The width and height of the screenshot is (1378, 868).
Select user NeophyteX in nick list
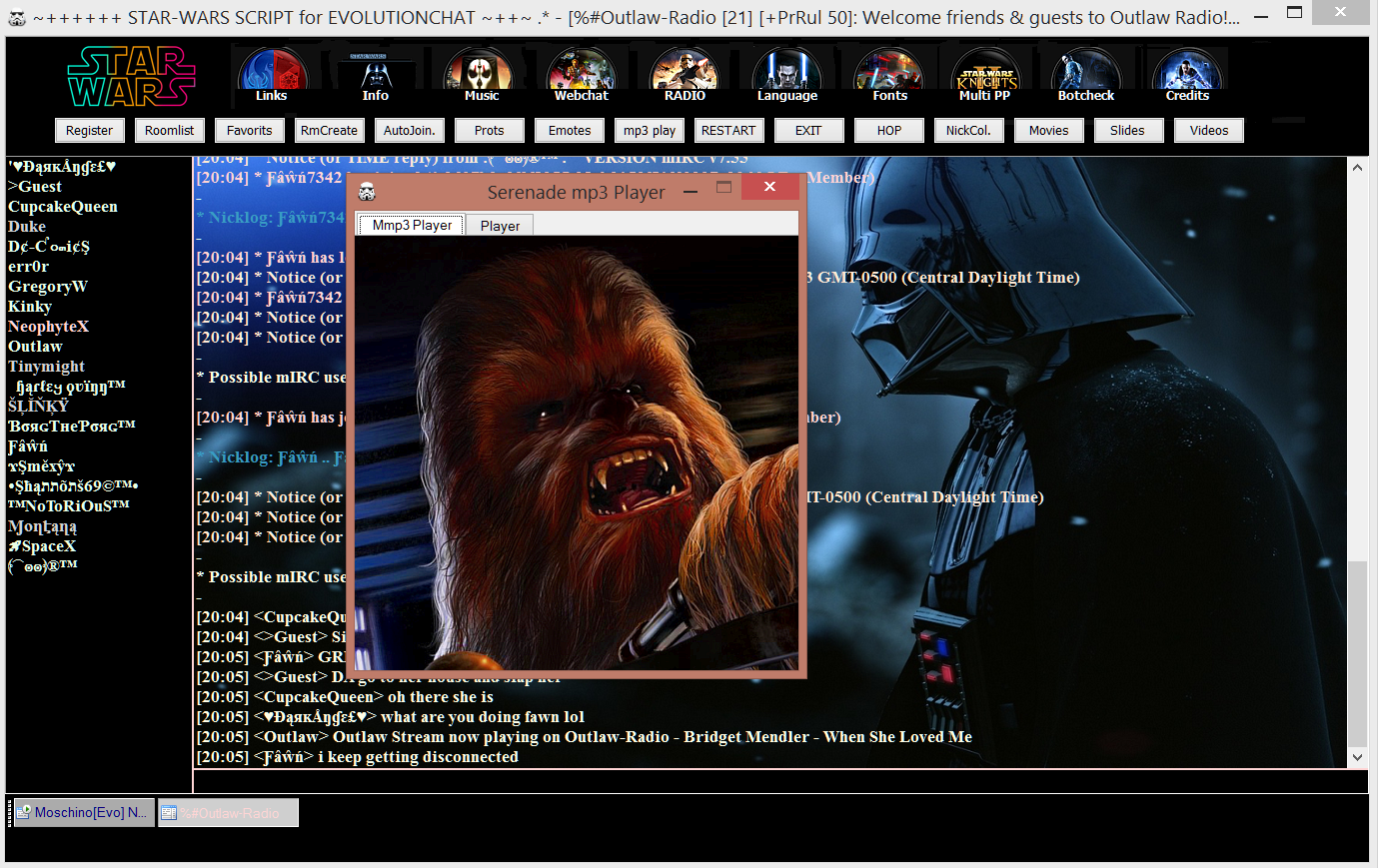click(x=48, y=327)
